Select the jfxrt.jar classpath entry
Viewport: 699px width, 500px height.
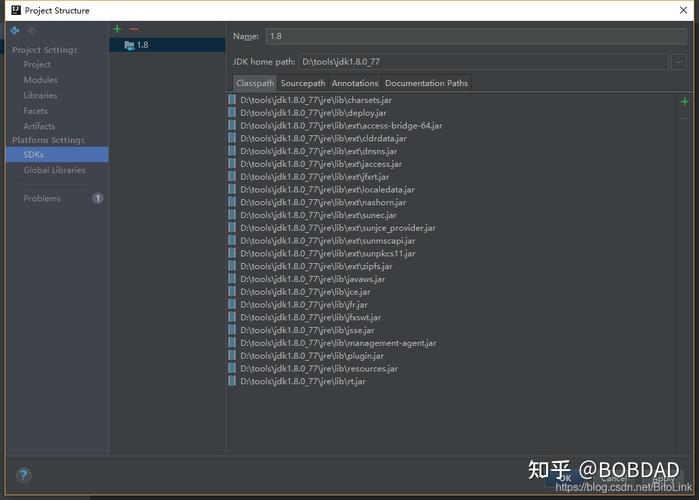click(x=315, y=176)
